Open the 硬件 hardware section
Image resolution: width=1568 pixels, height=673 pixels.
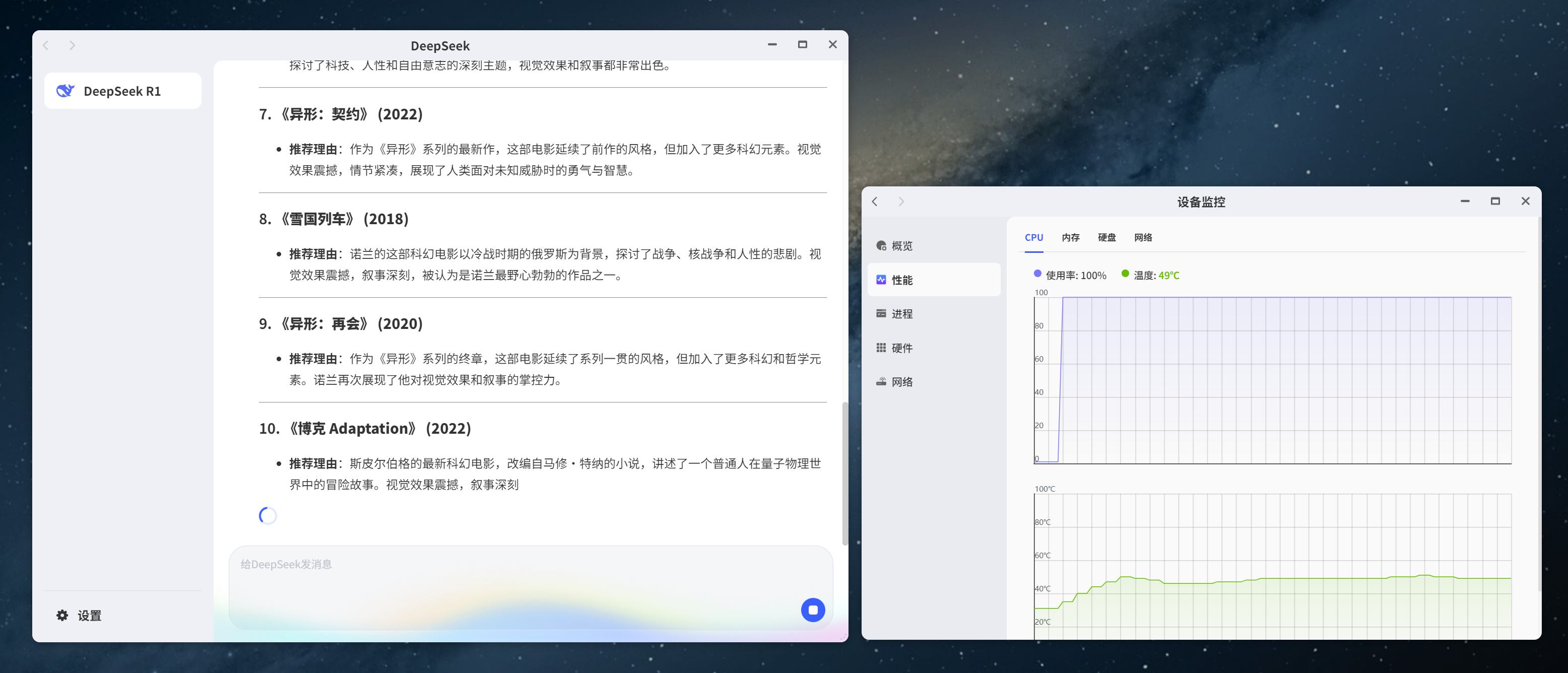[x=901, y=348]
